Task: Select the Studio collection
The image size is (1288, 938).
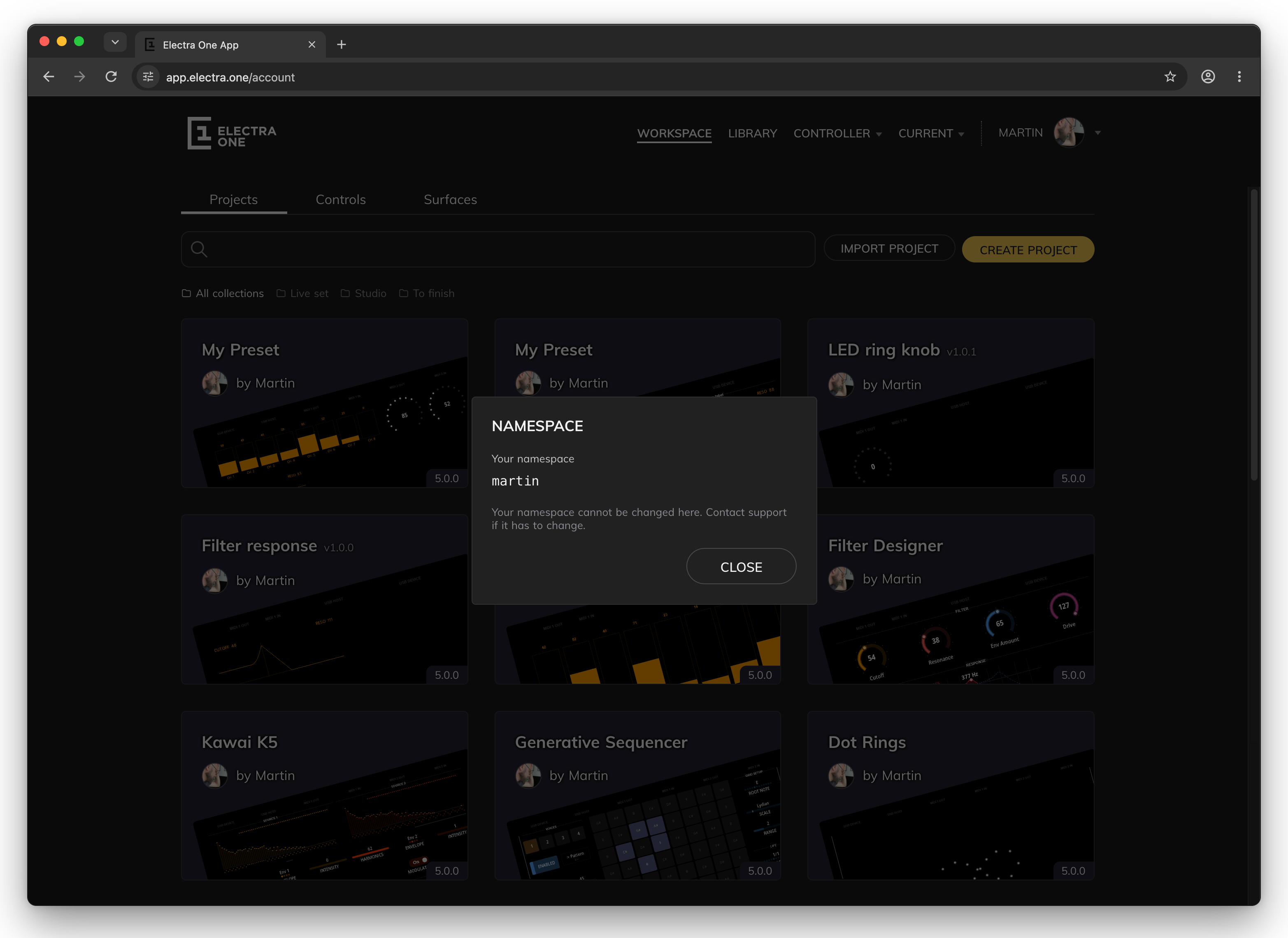Action: click(363, 294)
